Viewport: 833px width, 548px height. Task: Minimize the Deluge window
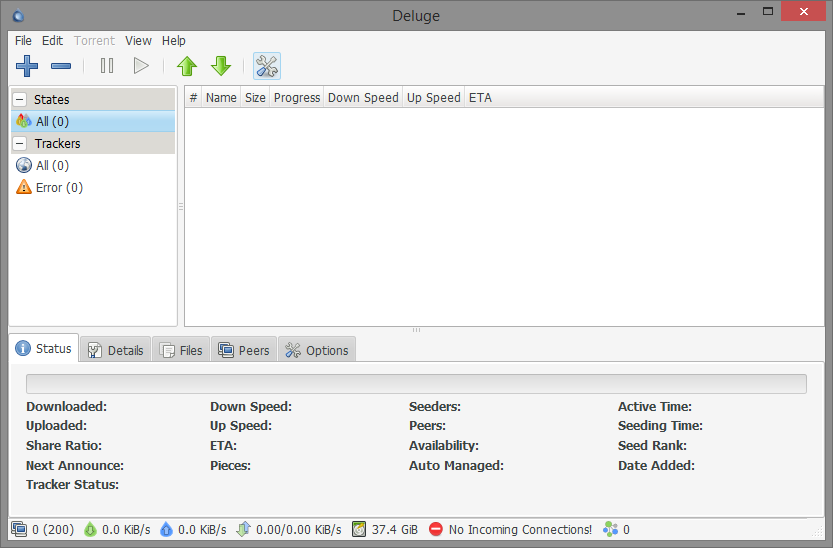[x=741, y=12]
